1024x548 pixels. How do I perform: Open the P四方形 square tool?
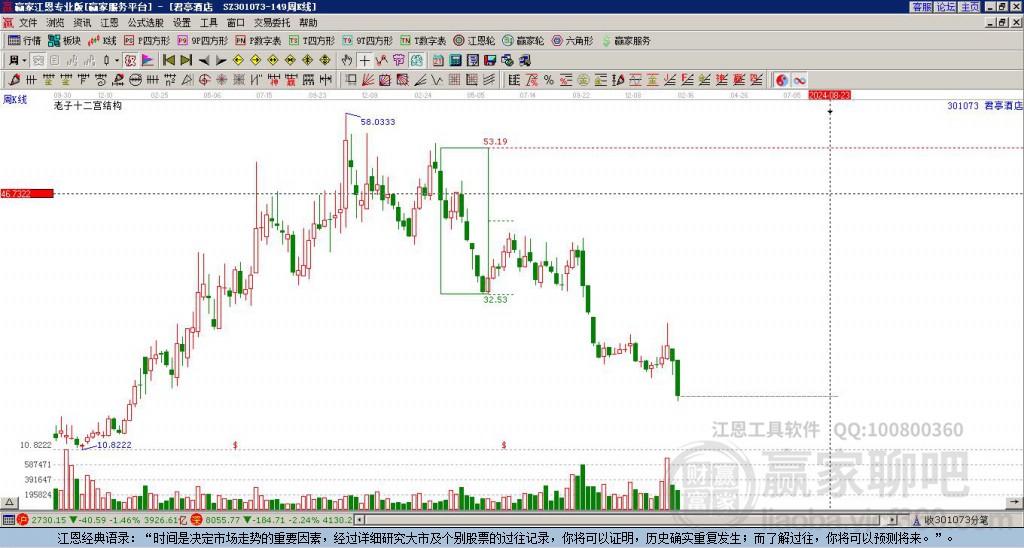pyautogui.click(x=147, y=40)
